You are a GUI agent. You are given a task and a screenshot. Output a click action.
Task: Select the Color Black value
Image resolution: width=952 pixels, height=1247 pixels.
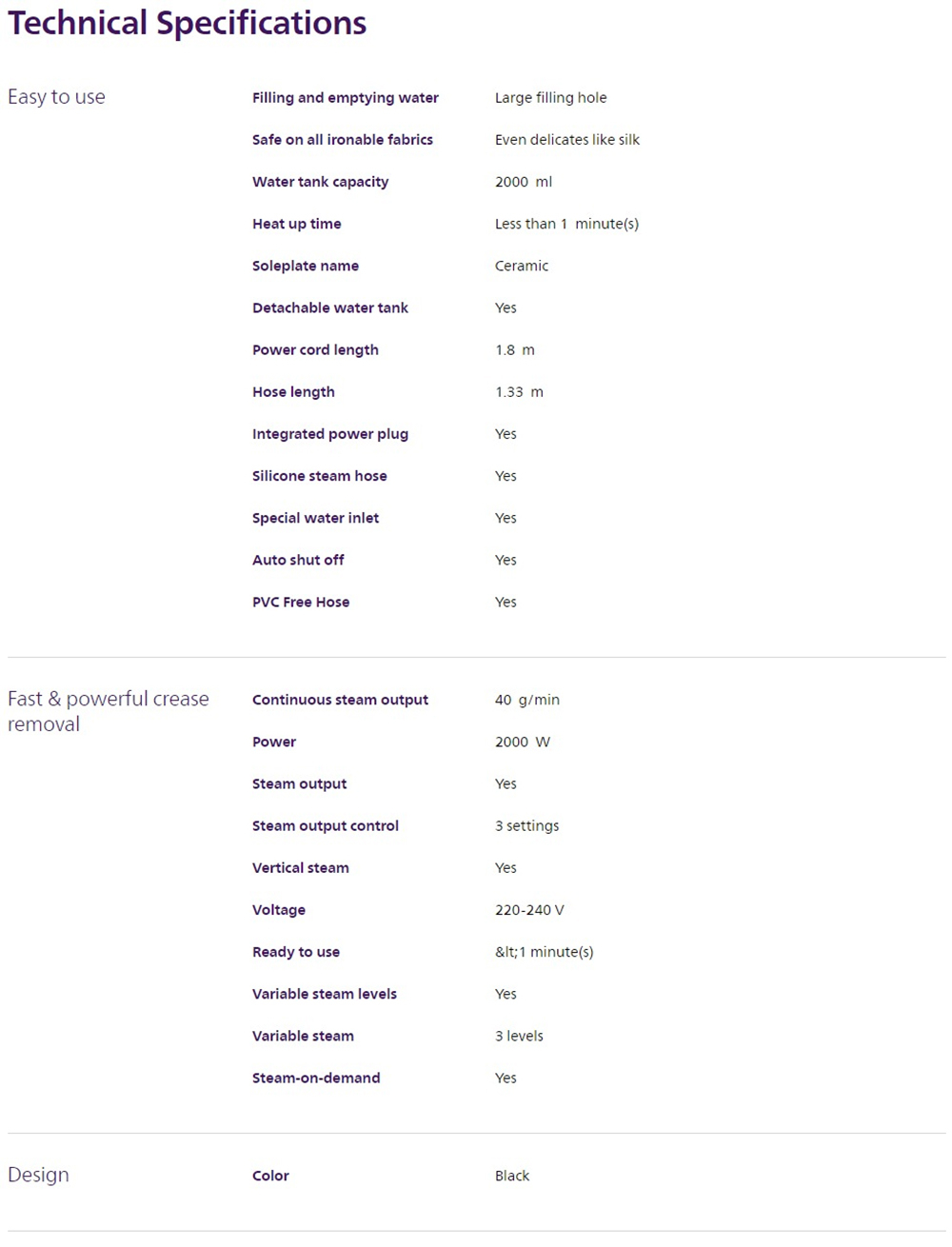click(x=512, y=1176)
